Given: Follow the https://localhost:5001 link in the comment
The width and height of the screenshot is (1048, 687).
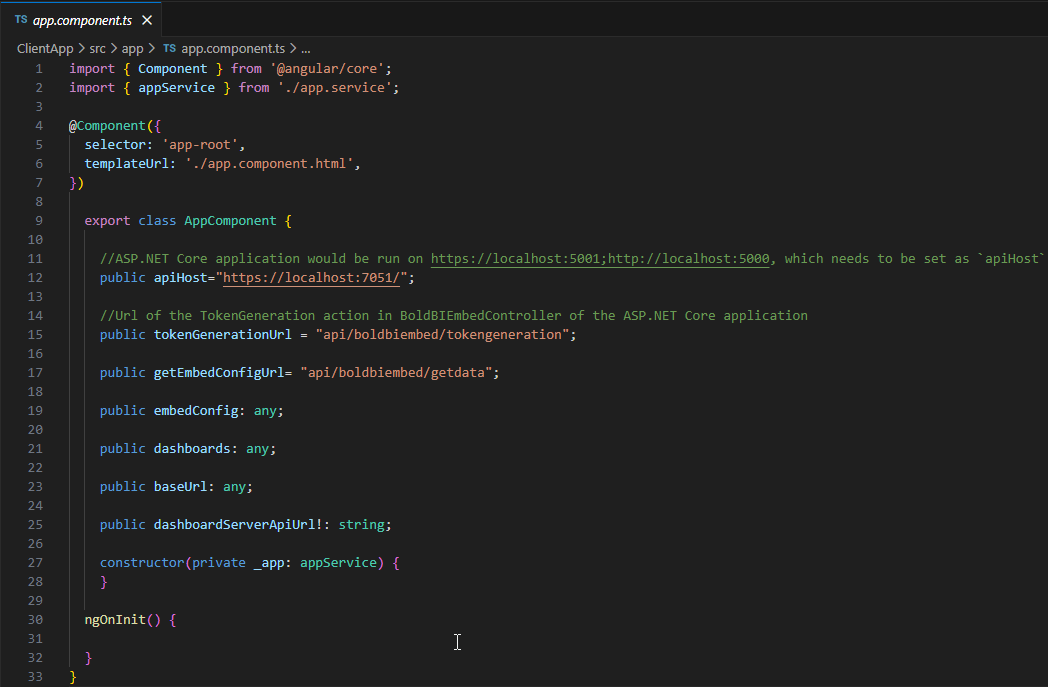Looking at the screenshot, I should (512, 257).
